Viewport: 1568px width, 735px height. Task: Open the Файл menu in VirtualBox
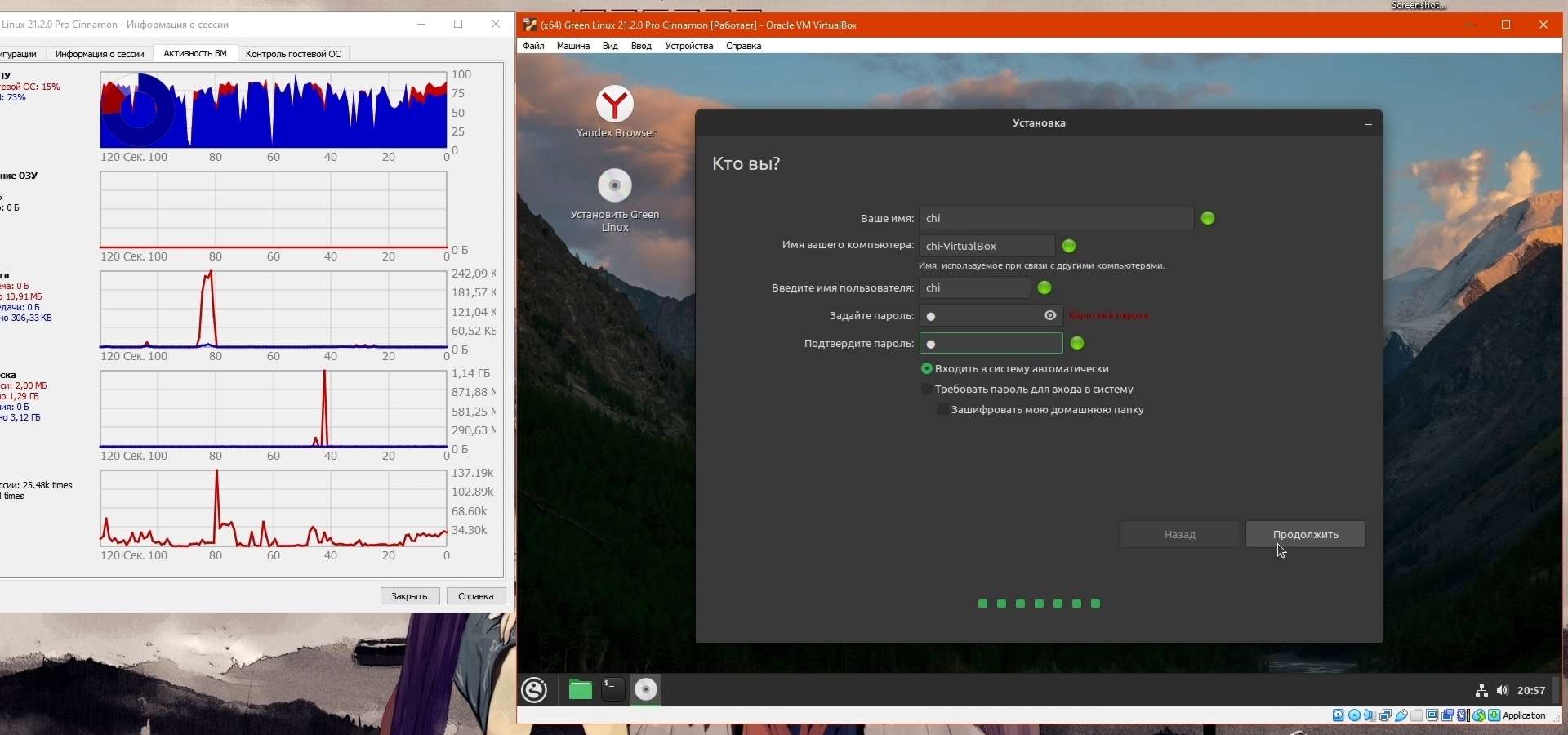pos(533,46)
